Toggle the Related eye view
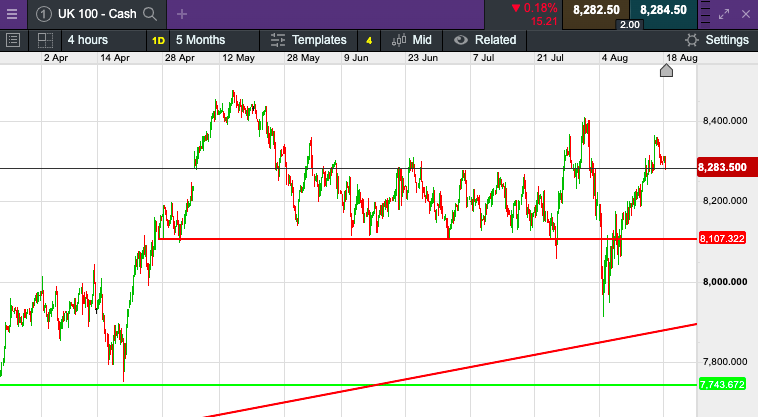 (x=461, y=40)
